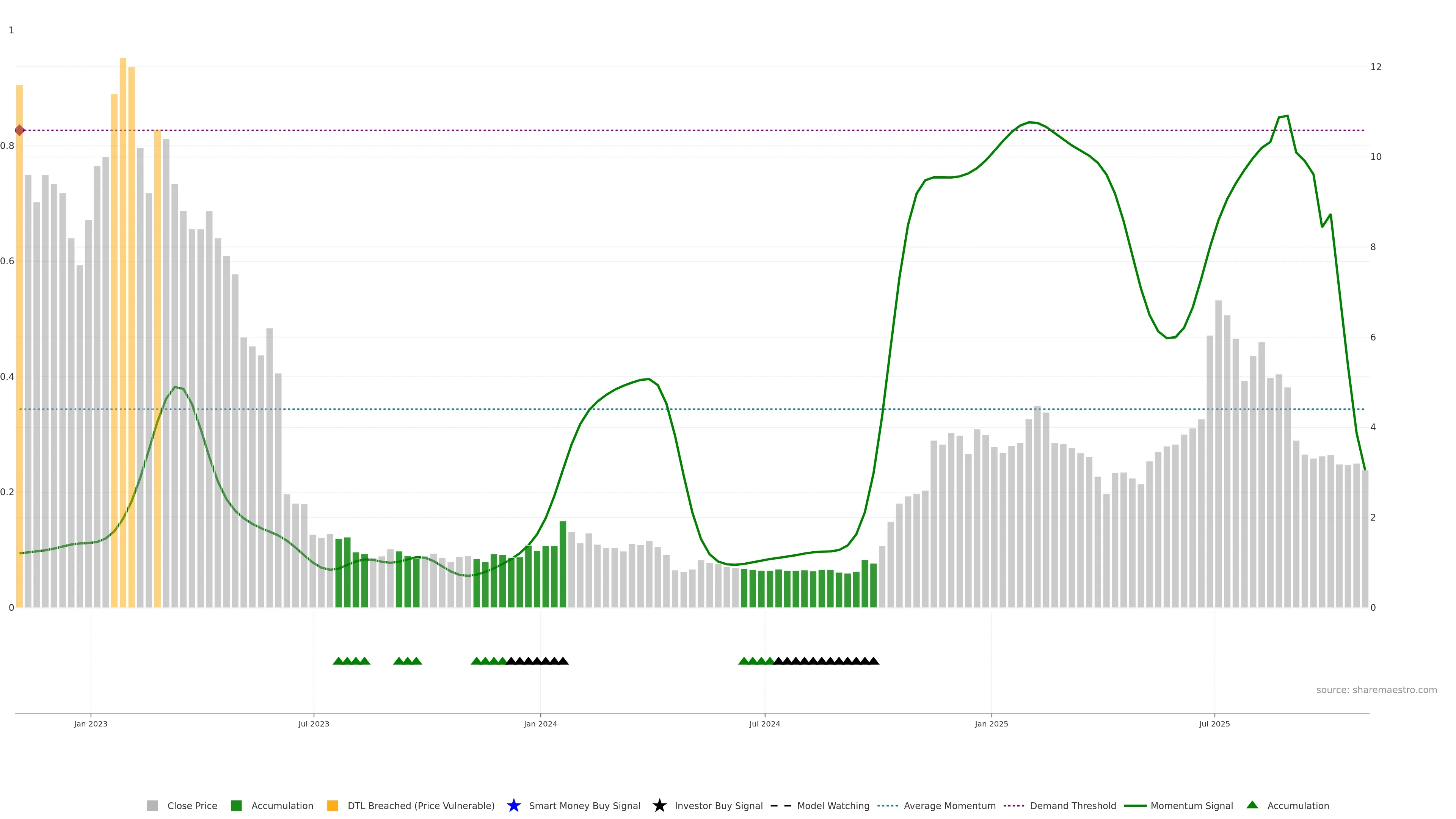Click the orange DTL Breached swatch

333,805
